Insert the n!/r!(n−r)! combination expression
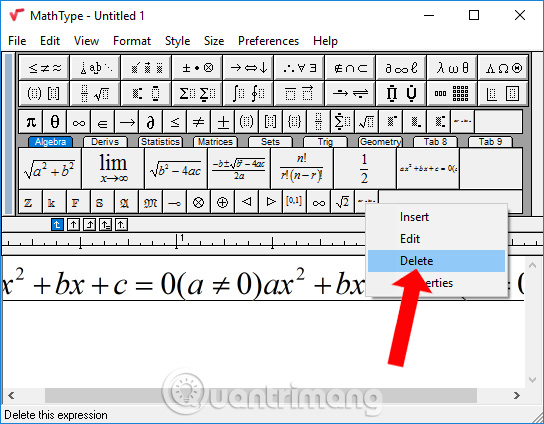 302,169
